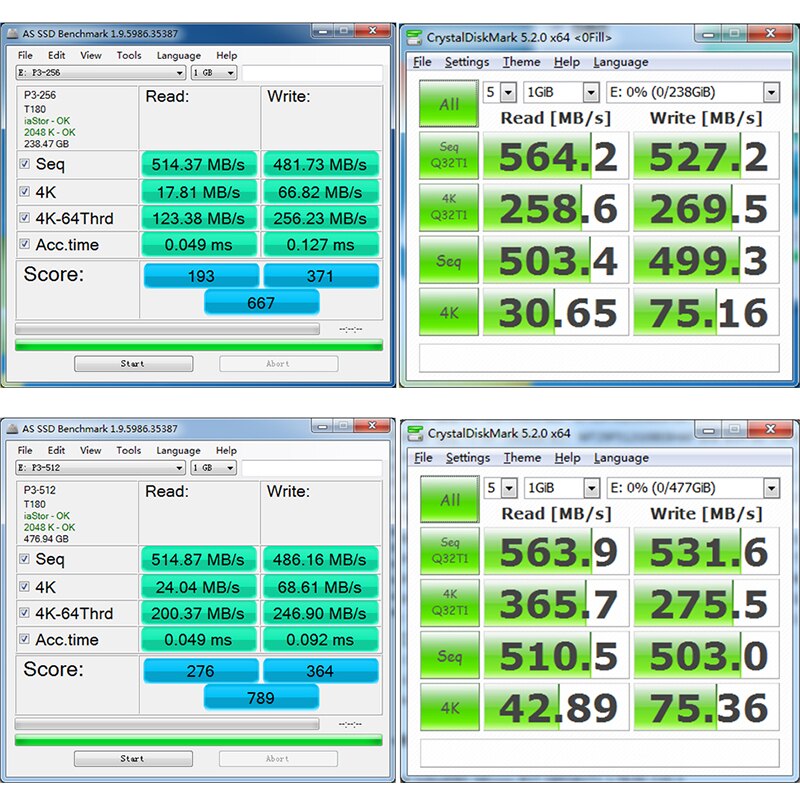Image resolution: width=800 pixels, height=800 pixels.
Task: Click the AS SSD title bar icon in the P3-256 window
Action: pos(11,34)
